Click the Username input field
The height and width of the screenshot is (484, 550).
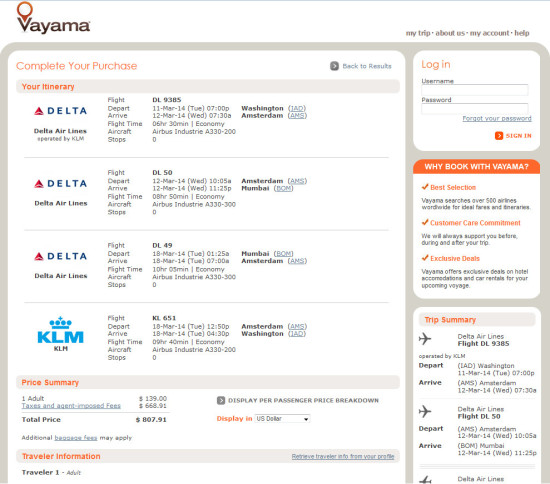475,90
